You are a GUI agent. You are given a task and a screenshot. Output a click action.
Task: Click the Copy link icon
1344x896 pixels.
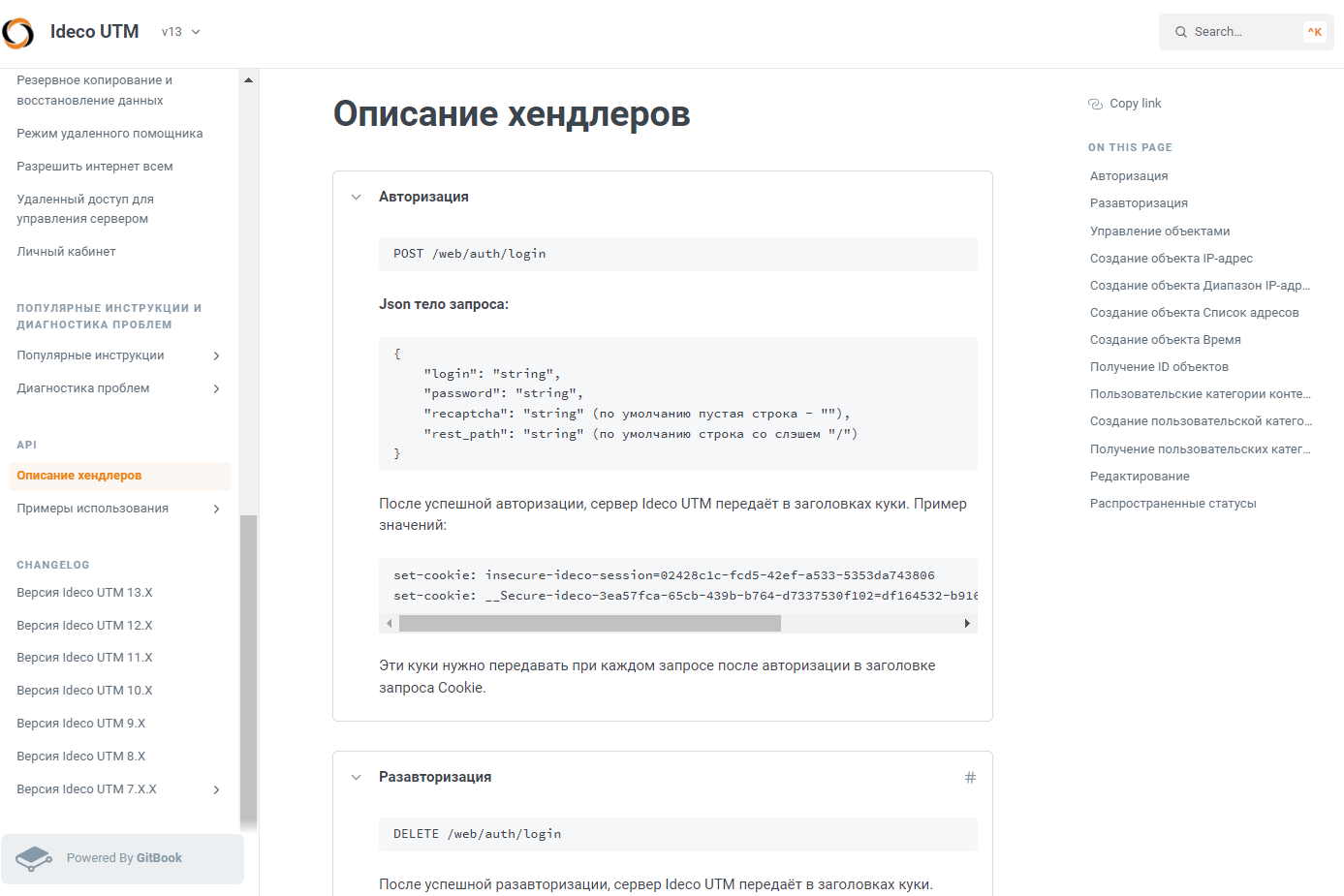[x=1096, y=104]
